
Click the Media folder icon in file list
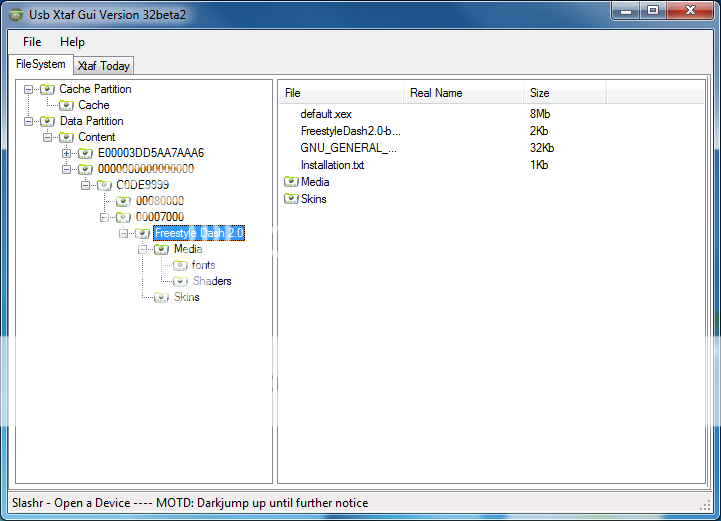click(x=291, y=182)
